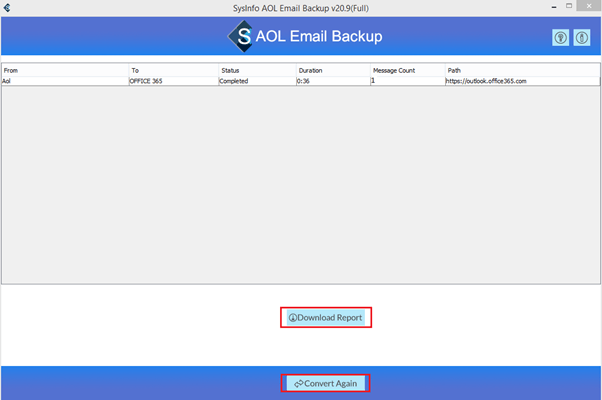This screenshot has height=400, width=602.
Task: Click the 'AOL Email Backup' header title
Action: [319, 36]
